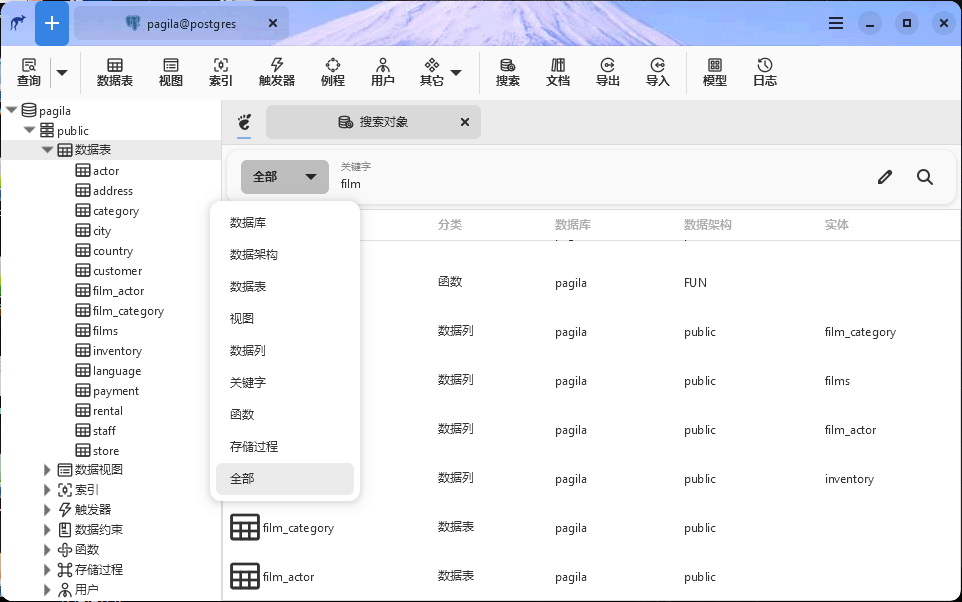Viewport: 962px width, 602px height.
Task: Click the 触发器 toolbar icon
Action: pyautogui.click(x=277, y=72)
